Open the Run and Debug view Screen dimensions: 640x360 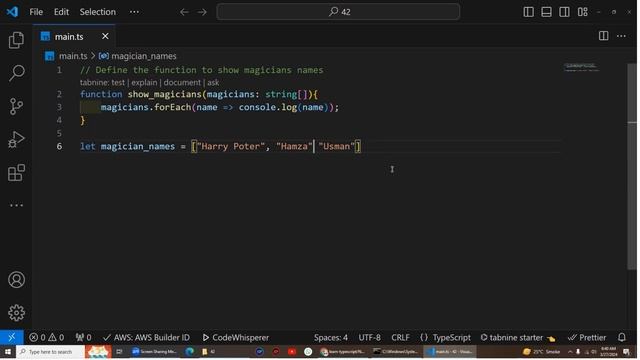point(16,140)
